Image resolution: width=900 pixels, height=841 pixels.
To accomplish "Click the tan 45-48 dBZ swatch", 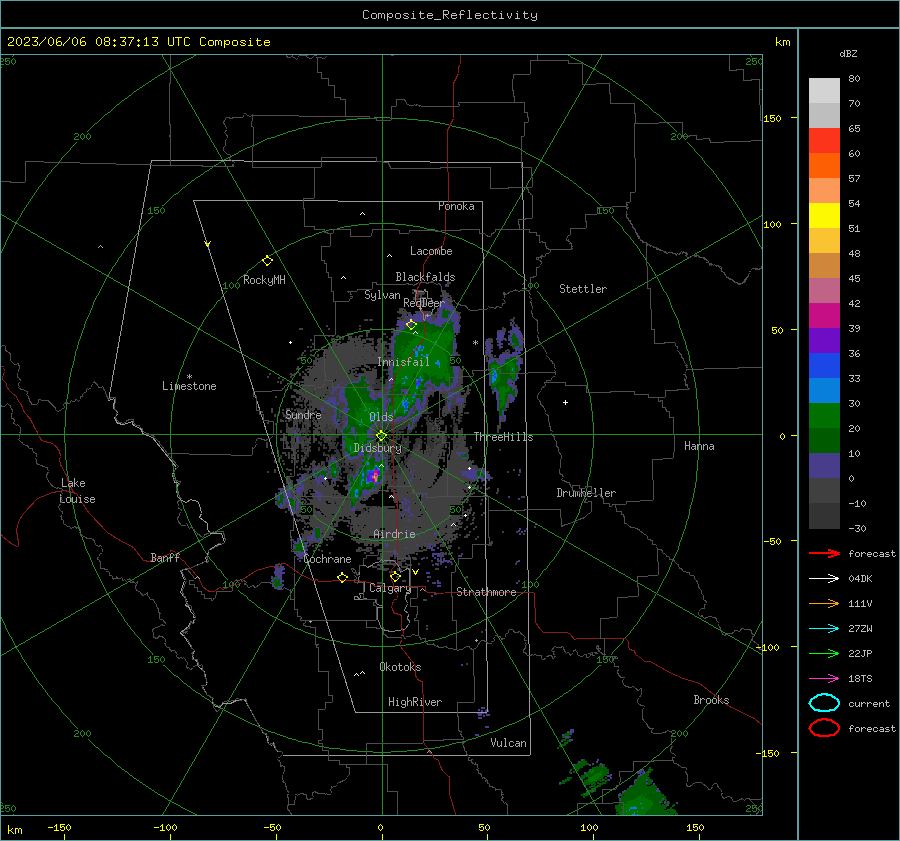I will tap(824, 265).
